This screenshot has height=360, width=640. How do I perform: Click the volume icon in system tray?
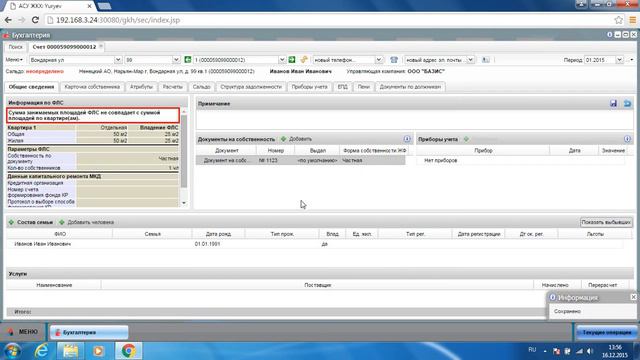(x=590, y=351)
